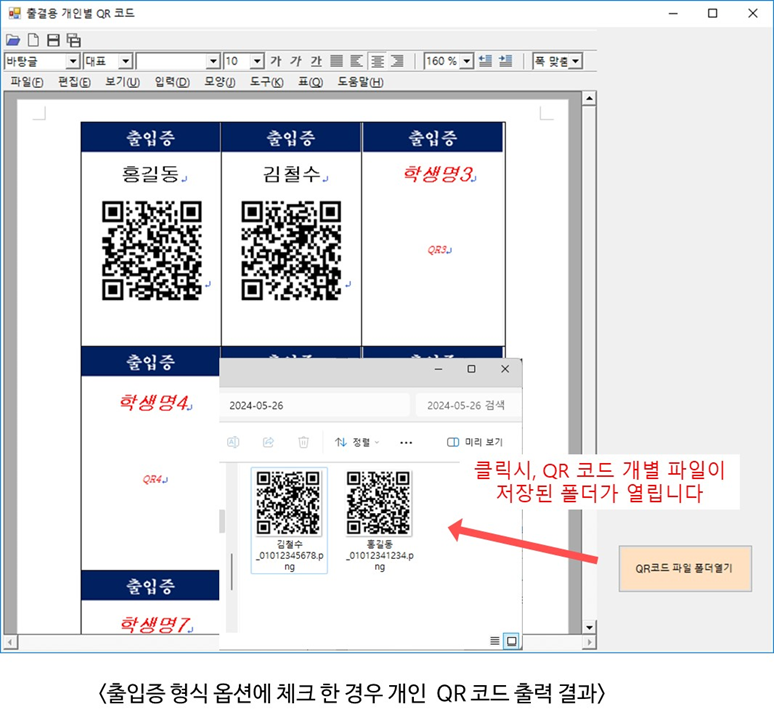Open the 정렬 sort button in Explorer

pos(357,442)
